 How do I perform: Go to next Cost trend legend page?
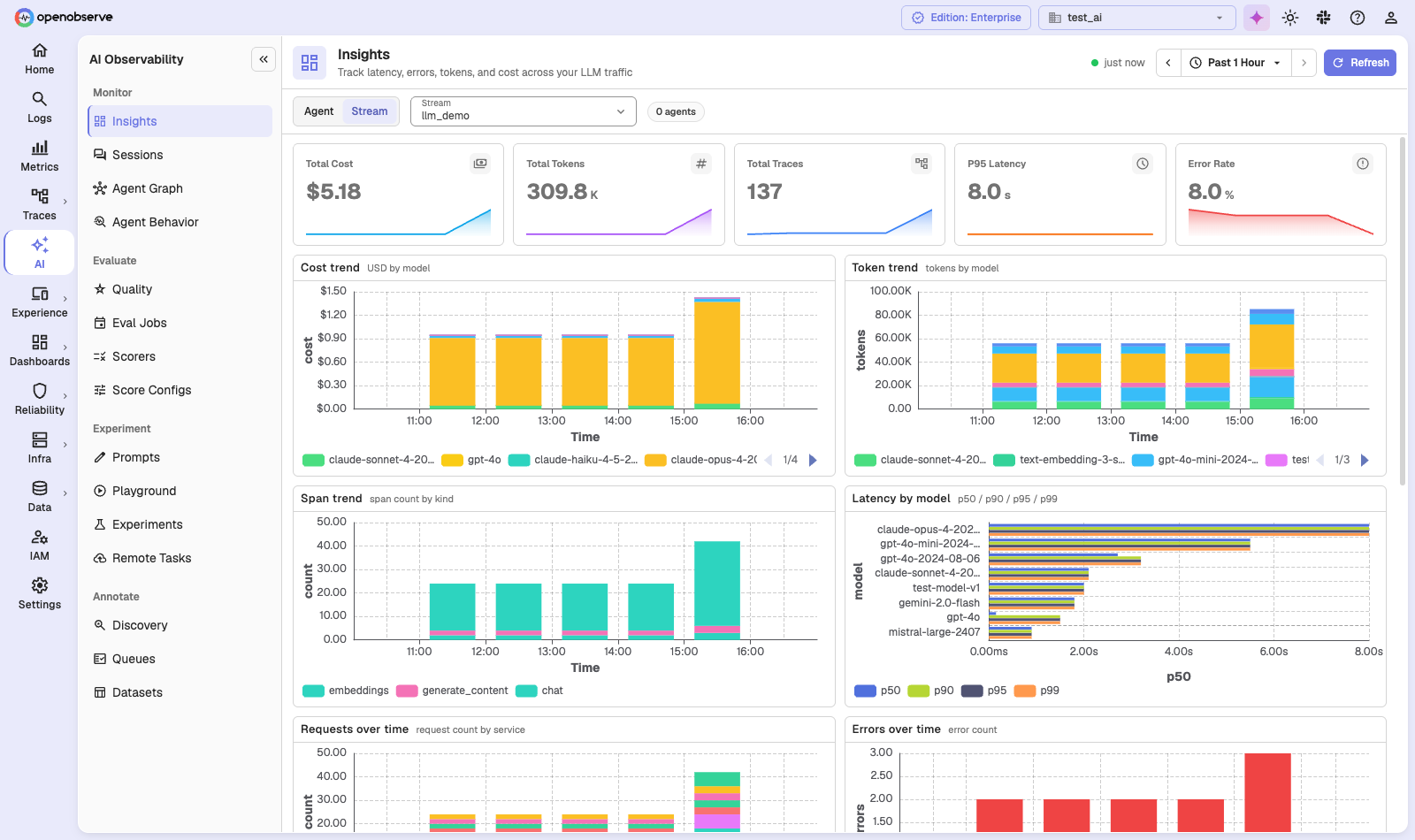814,460
